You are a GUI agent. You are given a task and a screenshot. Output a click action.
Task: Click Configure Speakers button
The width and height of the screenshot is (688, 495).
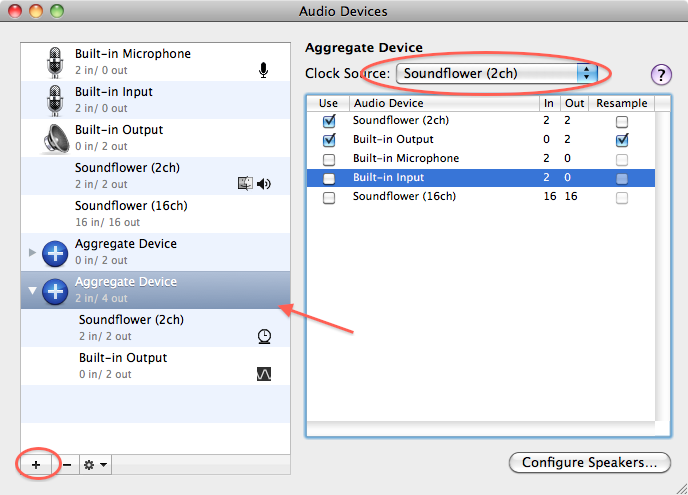click(x=589, y=463)
